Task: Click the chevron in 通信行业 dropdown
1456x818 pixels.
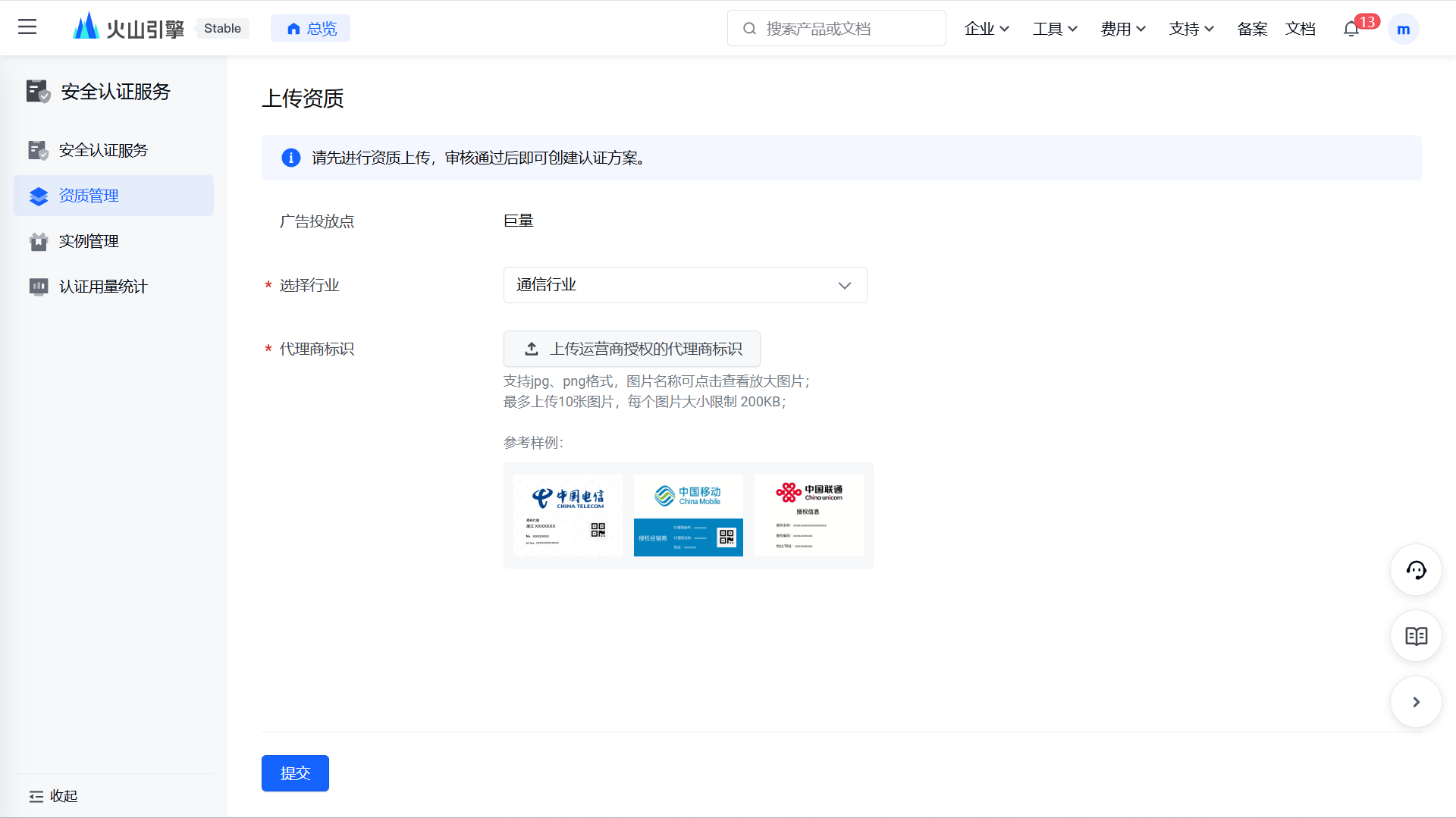Action: point(845,286)
